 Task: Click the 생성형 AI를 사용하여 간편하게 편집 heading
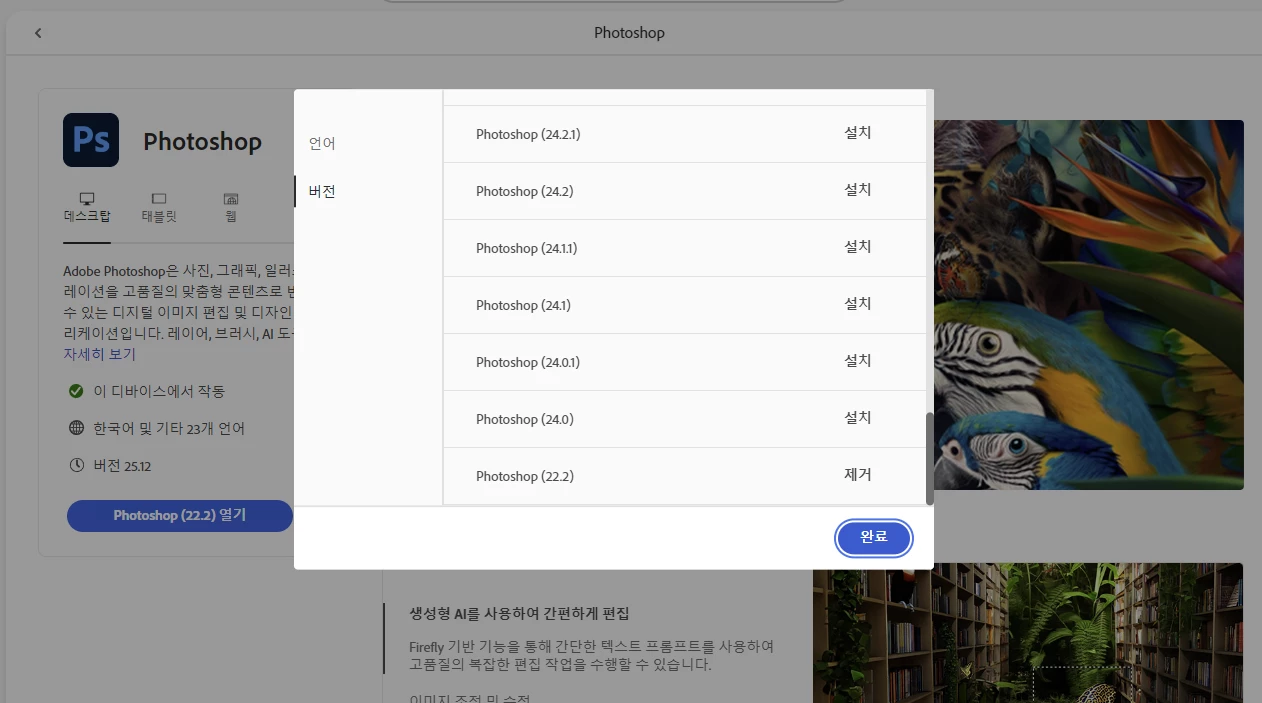(519, 614)
